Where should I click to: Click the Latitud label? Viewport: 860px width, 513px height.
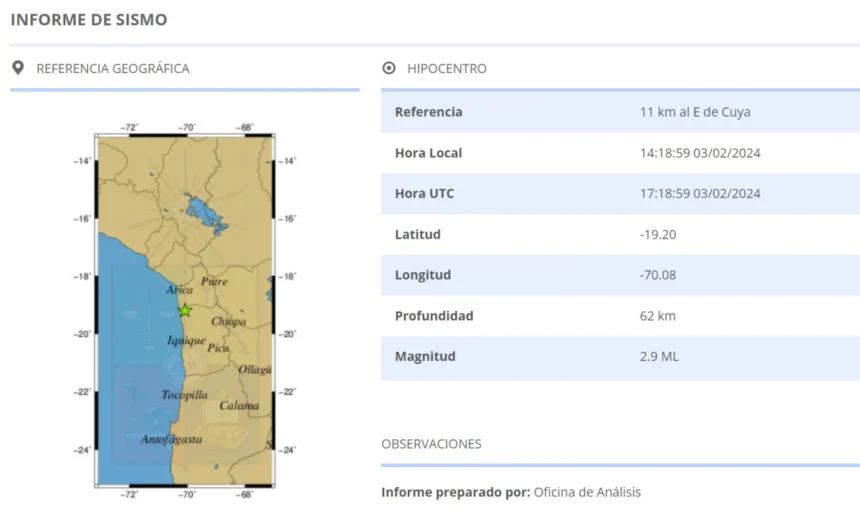click(418, 234)
